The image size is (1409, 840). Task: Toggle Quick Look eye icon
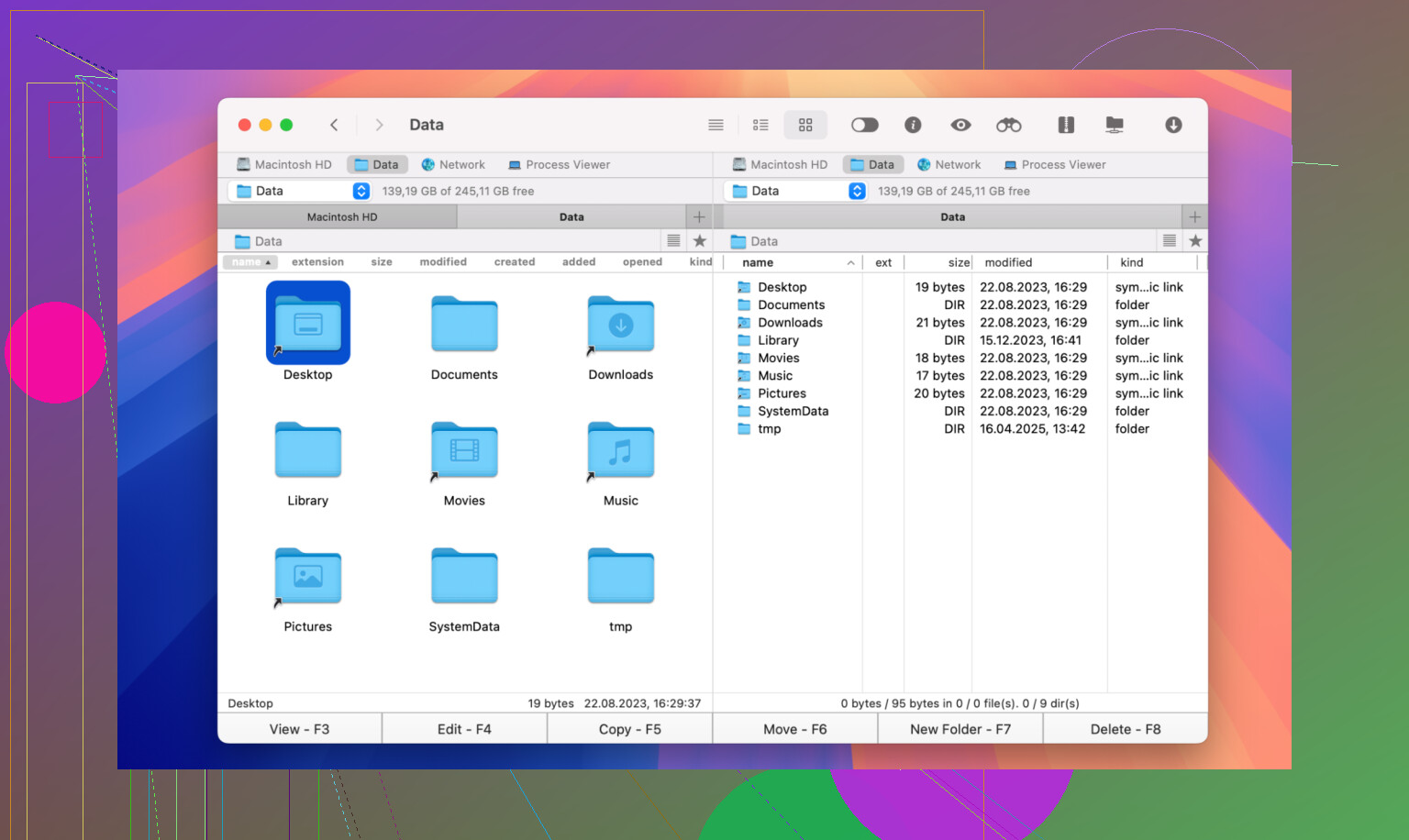[x=960, y=125]
